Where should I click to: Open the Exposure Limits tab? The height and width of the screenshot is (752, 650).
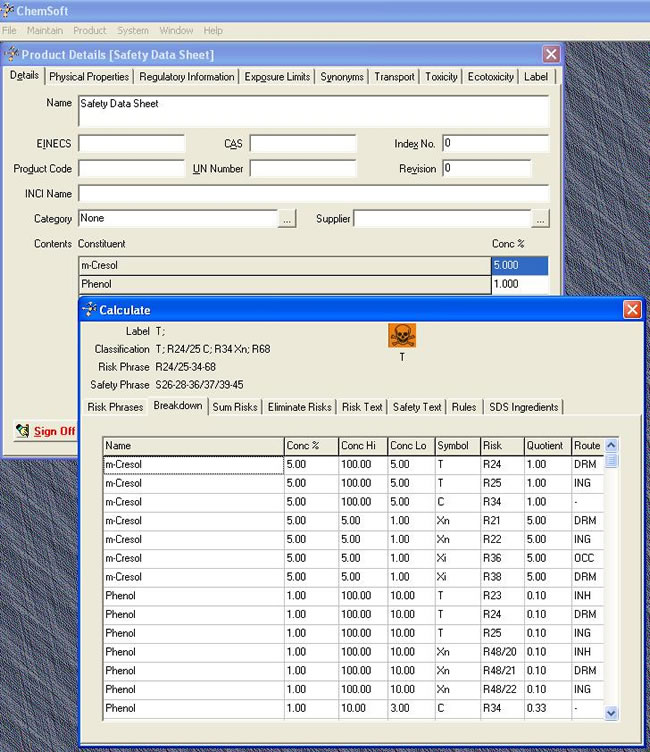click(x=277, y=77)
